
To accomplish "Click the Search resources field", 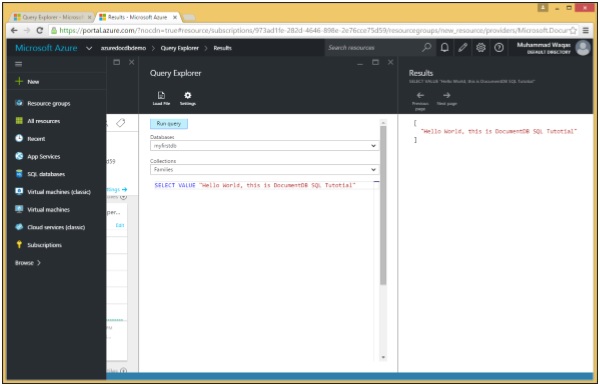I will pyautogui.click(x=373, y=47).
